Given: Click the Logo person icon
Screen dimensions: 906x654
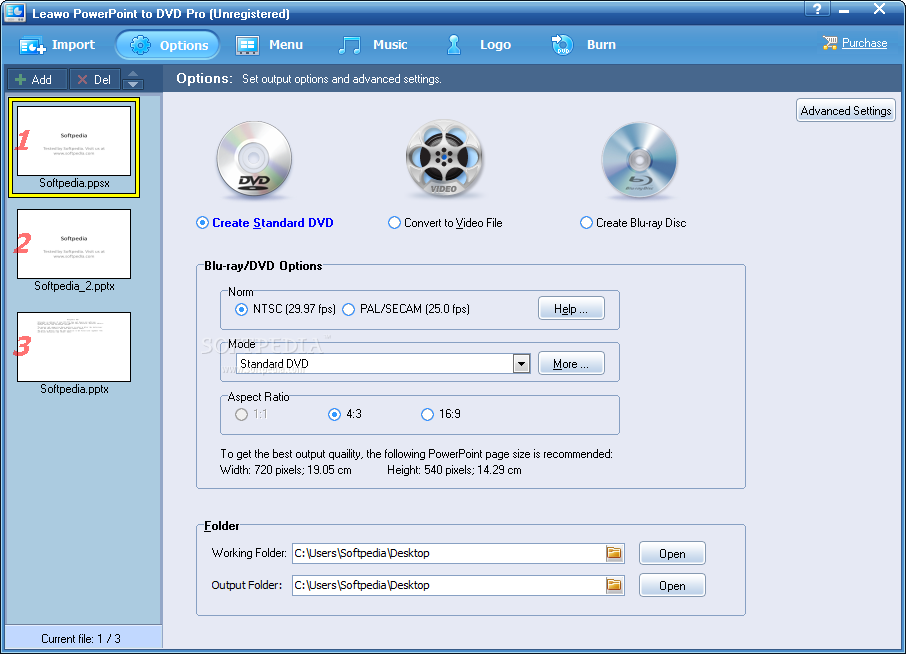Looking at the screenshot, I should coord(454,44).
